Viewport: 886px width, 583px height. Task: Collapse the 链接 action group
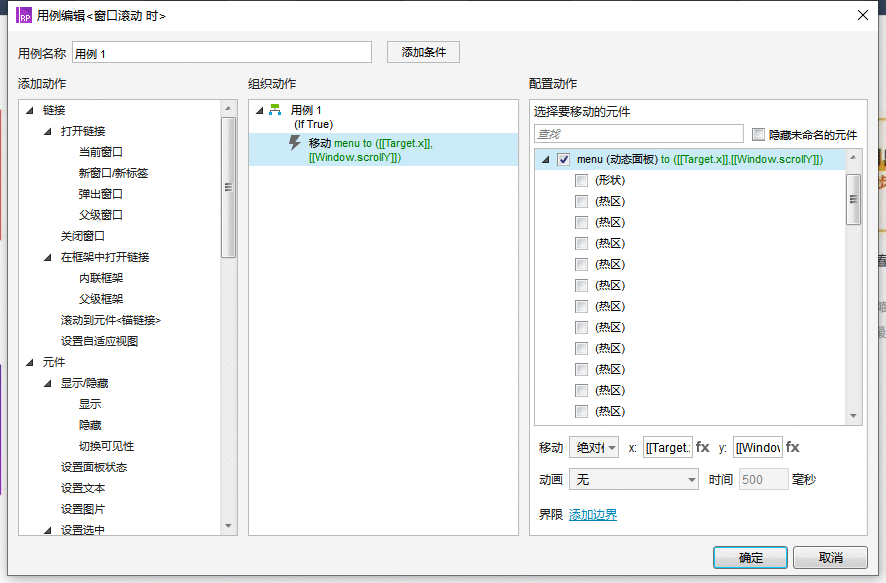tap(30, 110)
